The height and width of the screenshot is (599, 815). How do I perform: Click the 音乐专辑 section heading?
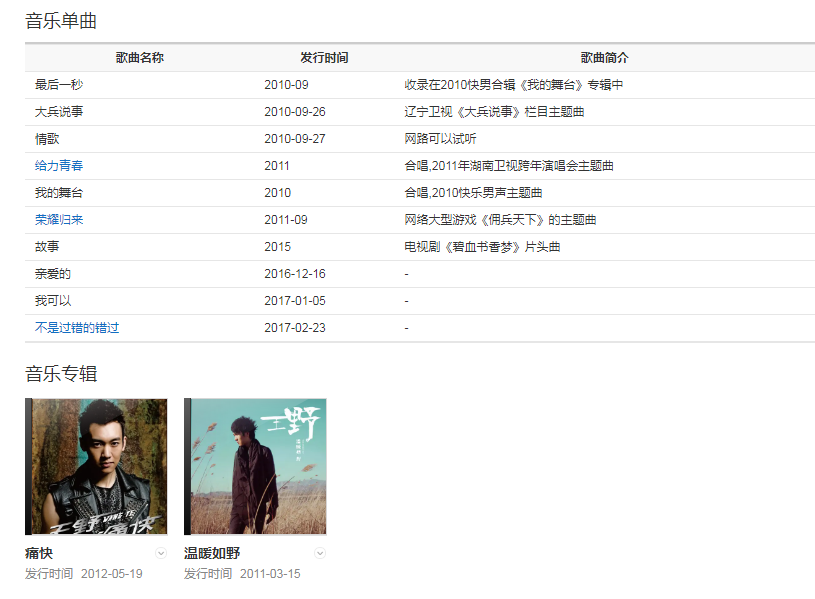tap(61, 374)
